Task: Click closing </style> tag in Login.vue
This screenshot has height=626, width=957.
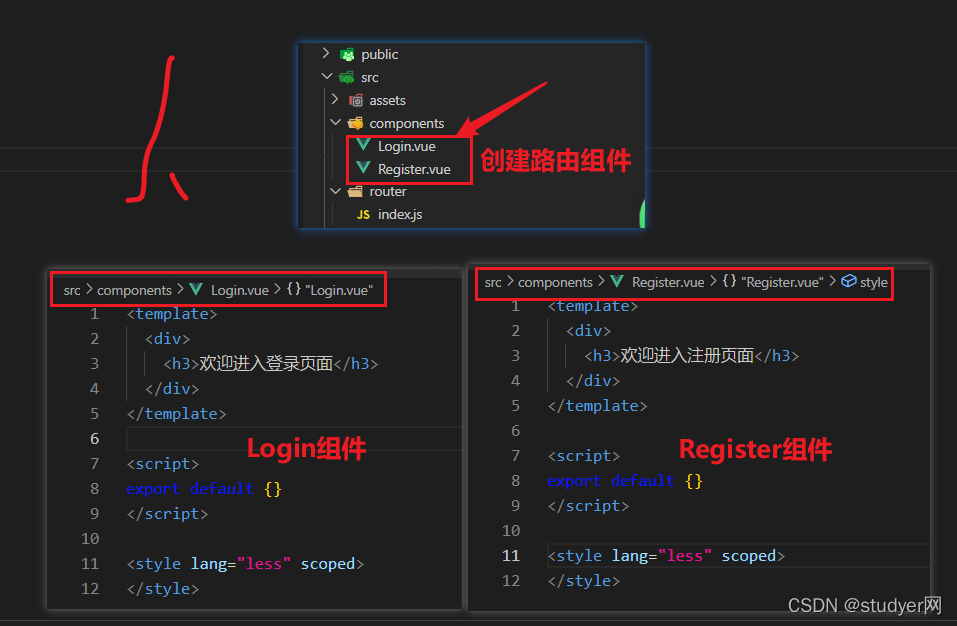Action: click(162, 589)
